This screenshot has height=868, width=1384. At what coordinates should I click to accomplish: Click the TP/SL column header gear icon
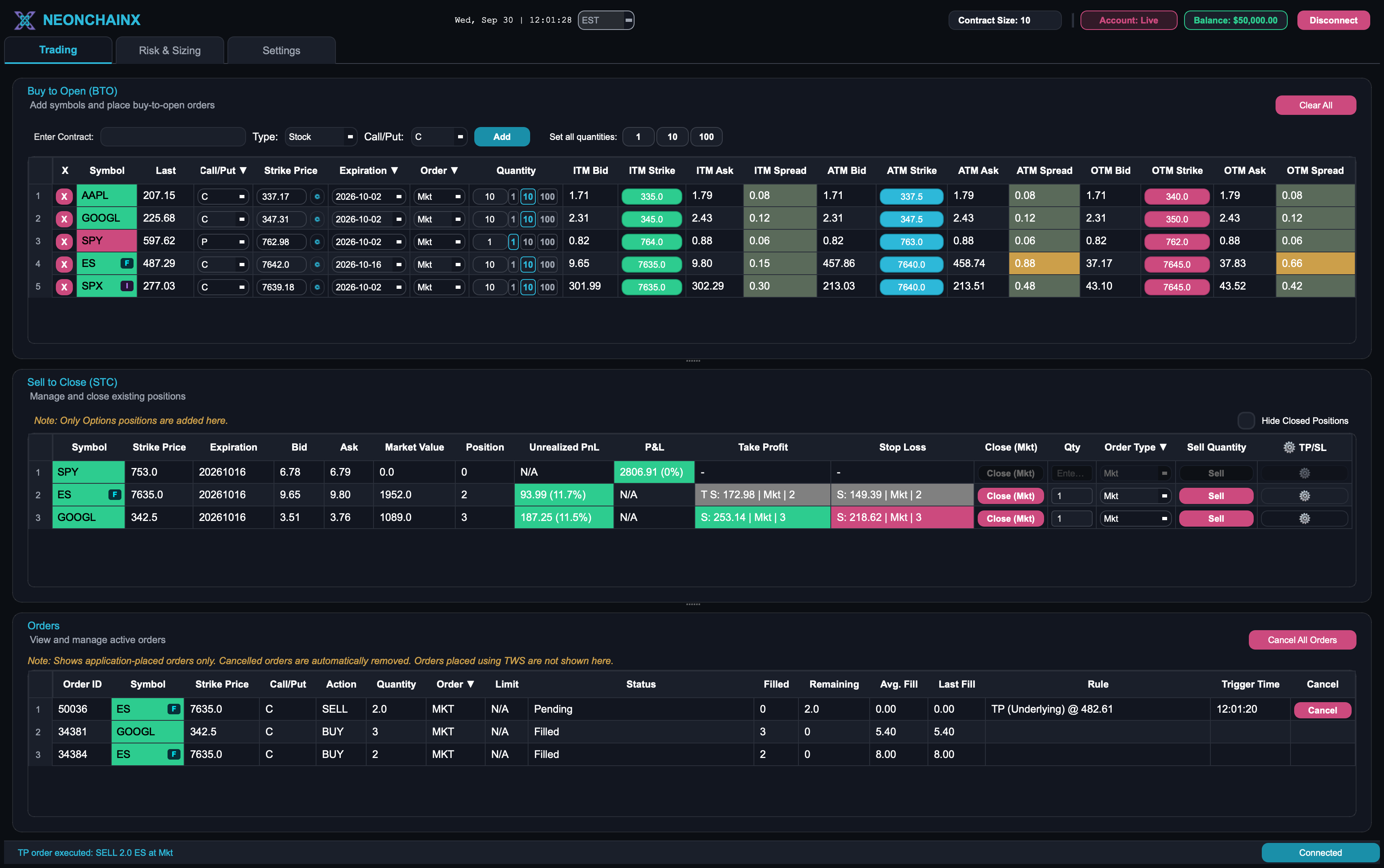tap(1288, 447)
